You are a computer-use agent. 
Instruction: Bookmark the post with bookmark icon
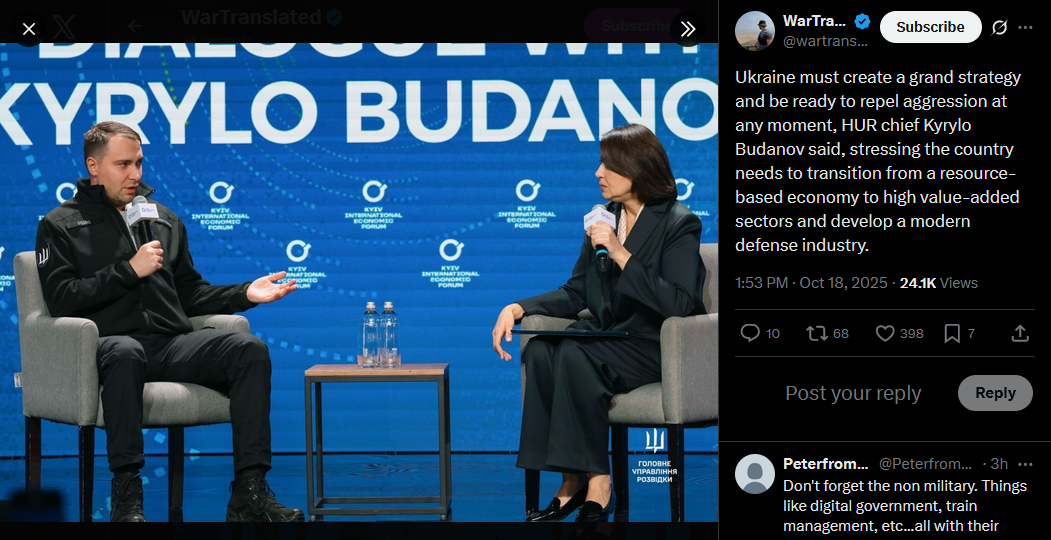pyautogui.click(x=952, y=333)
